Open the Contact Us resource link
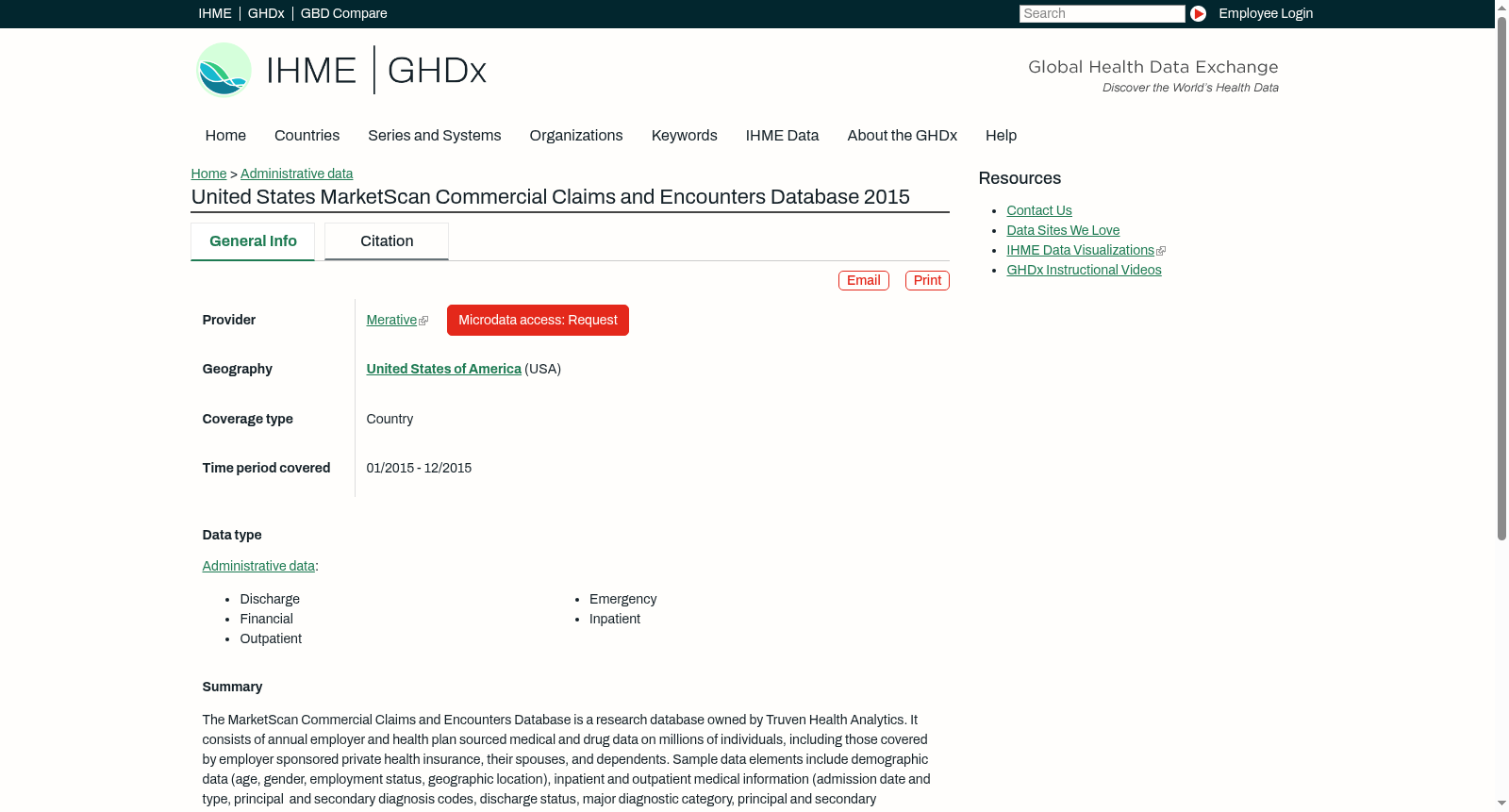 pyautogui.click(x=1039, y=211)
